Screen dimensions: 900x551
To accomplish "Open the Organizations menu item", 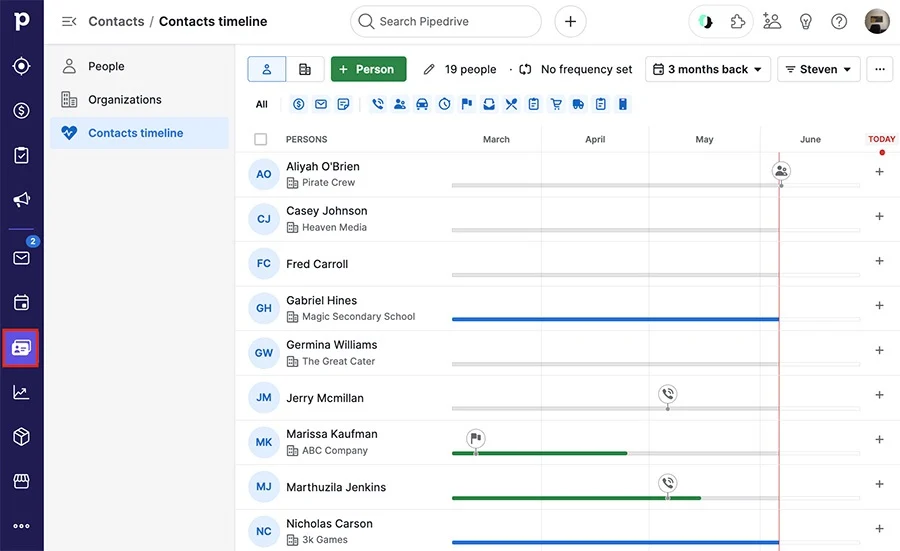I will click(x=139, y=100).
